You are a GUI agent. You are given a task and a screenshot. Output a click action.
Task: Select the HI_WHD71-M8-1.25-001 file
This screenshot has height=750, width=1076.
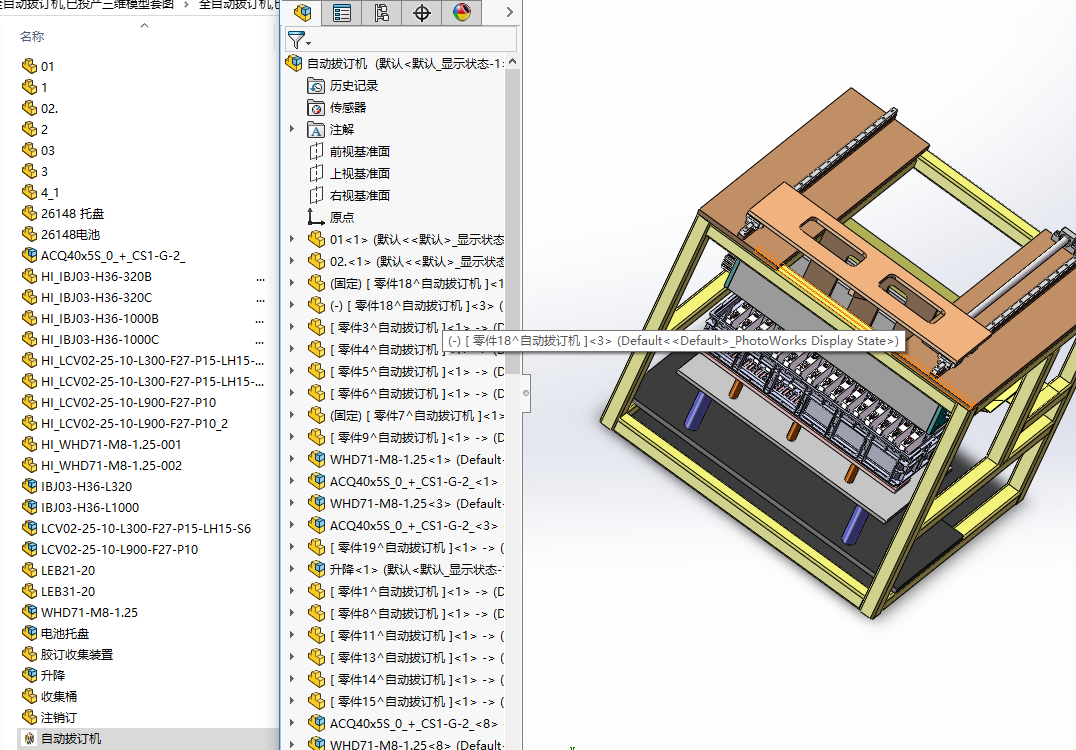[102, 445]
